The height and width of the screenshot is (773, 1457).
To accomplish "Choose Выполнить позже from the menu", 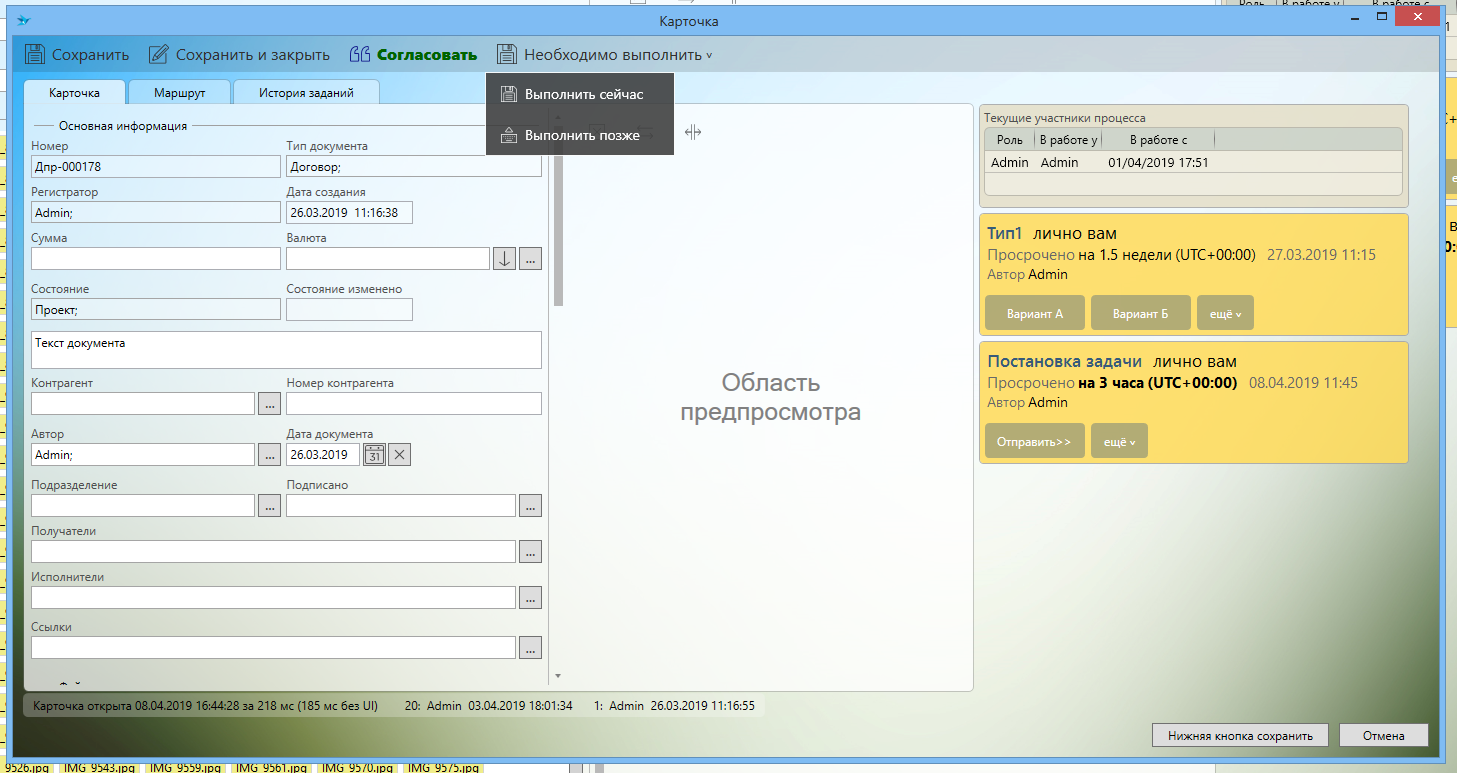I will [x=582, y=135].
